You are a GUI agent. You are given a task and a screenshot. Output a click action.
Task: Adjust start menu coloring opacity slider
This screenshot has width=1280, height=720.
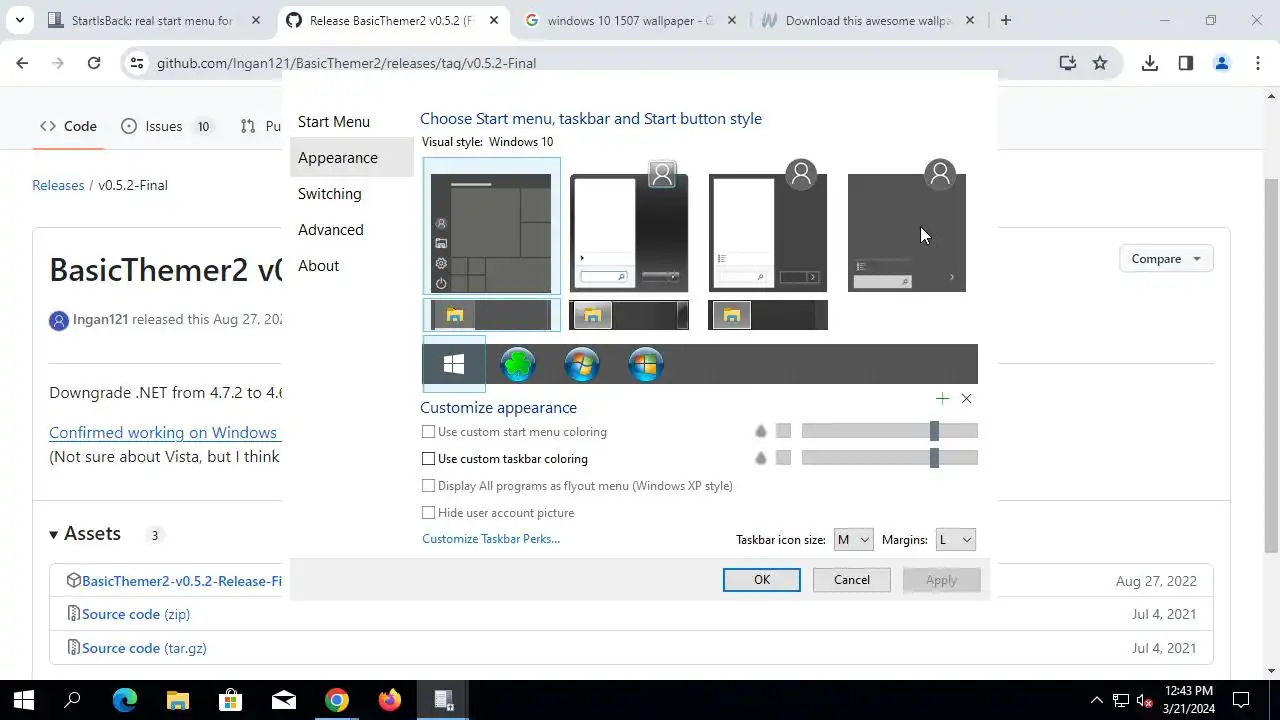pyautogui.click(x=889, y=431)
